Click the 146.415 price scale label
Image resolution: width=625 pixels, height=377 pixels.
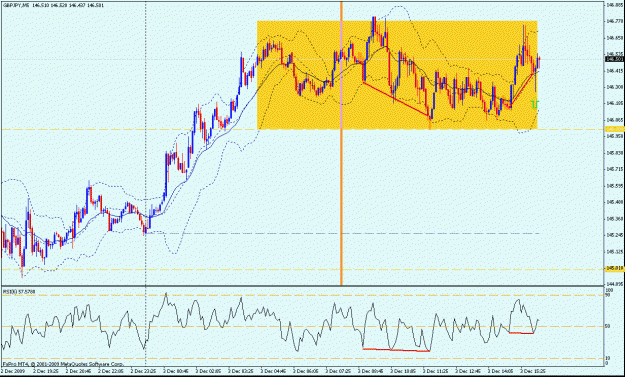coord(614,71)
